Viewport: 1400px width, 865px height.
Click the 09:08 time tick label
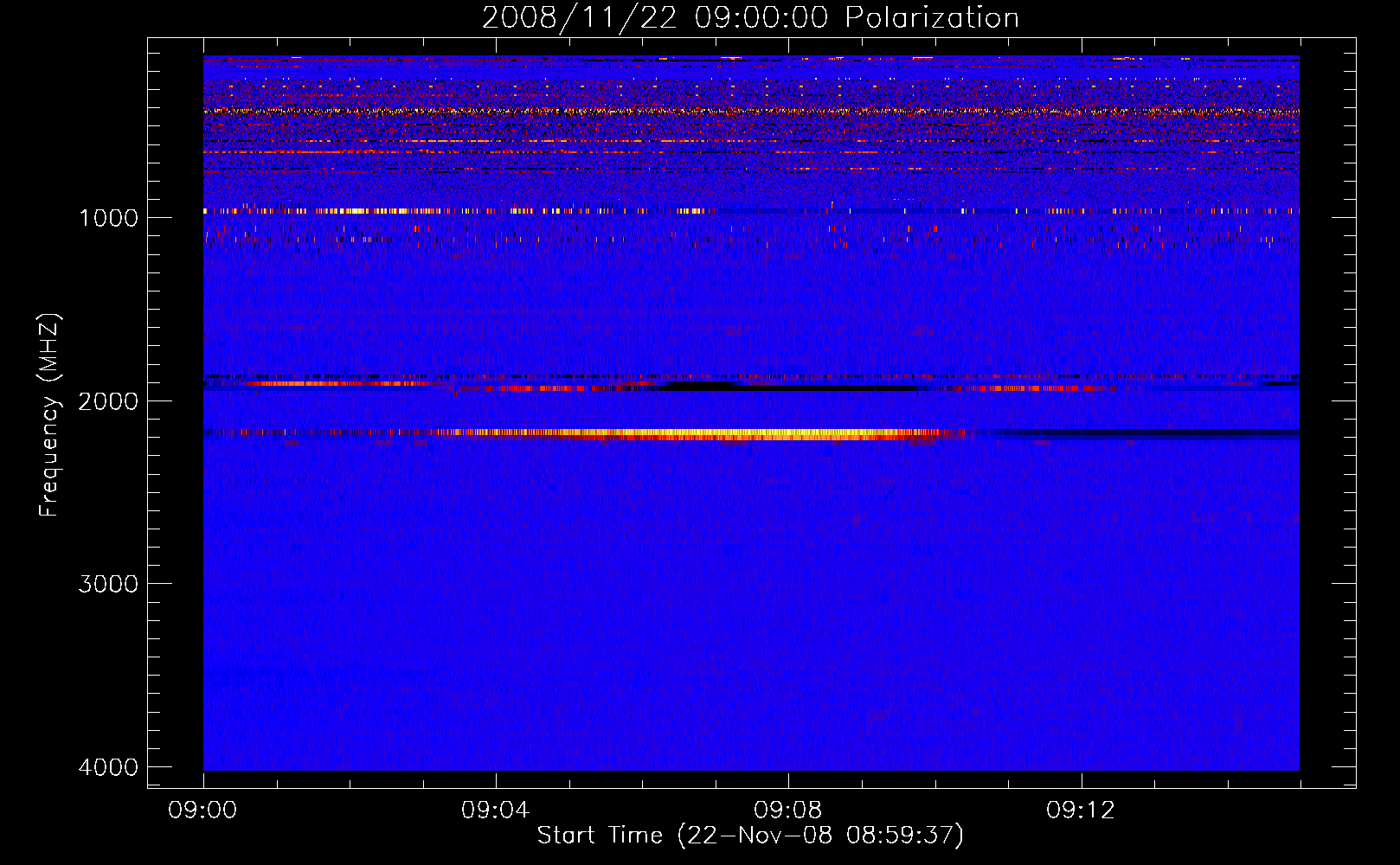click(787, 811)
